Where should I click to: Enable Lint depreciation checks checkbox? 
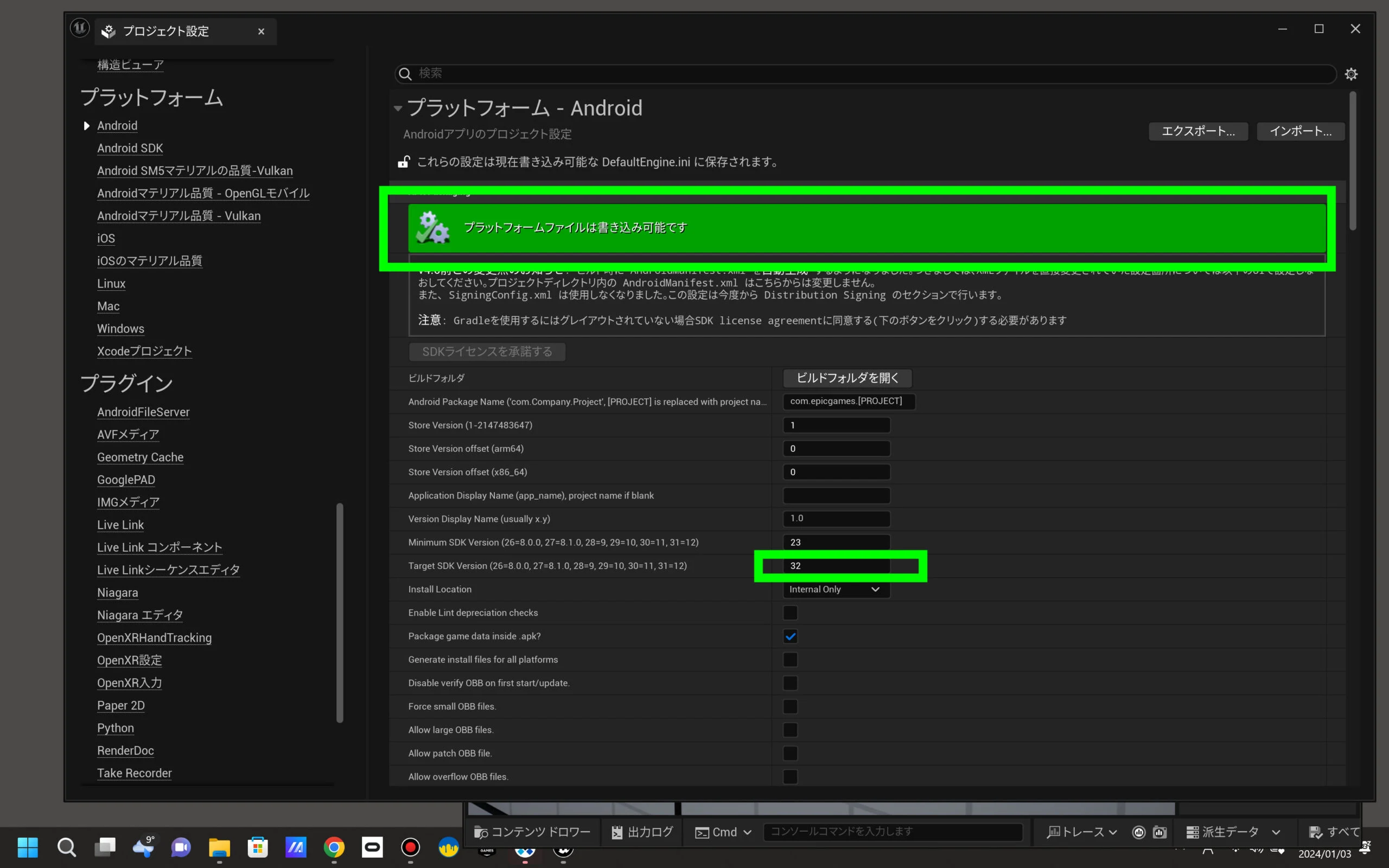[x=791, y=612]
